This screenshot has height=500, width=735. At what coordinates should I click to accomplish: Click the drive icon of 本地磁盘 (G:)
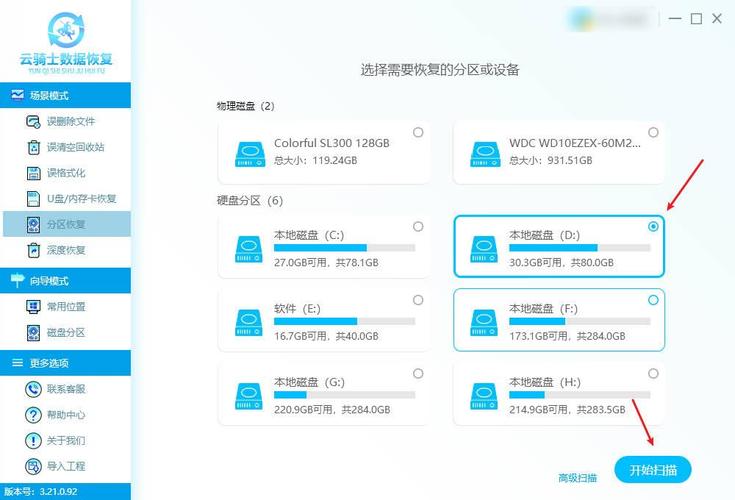point(249,396)
